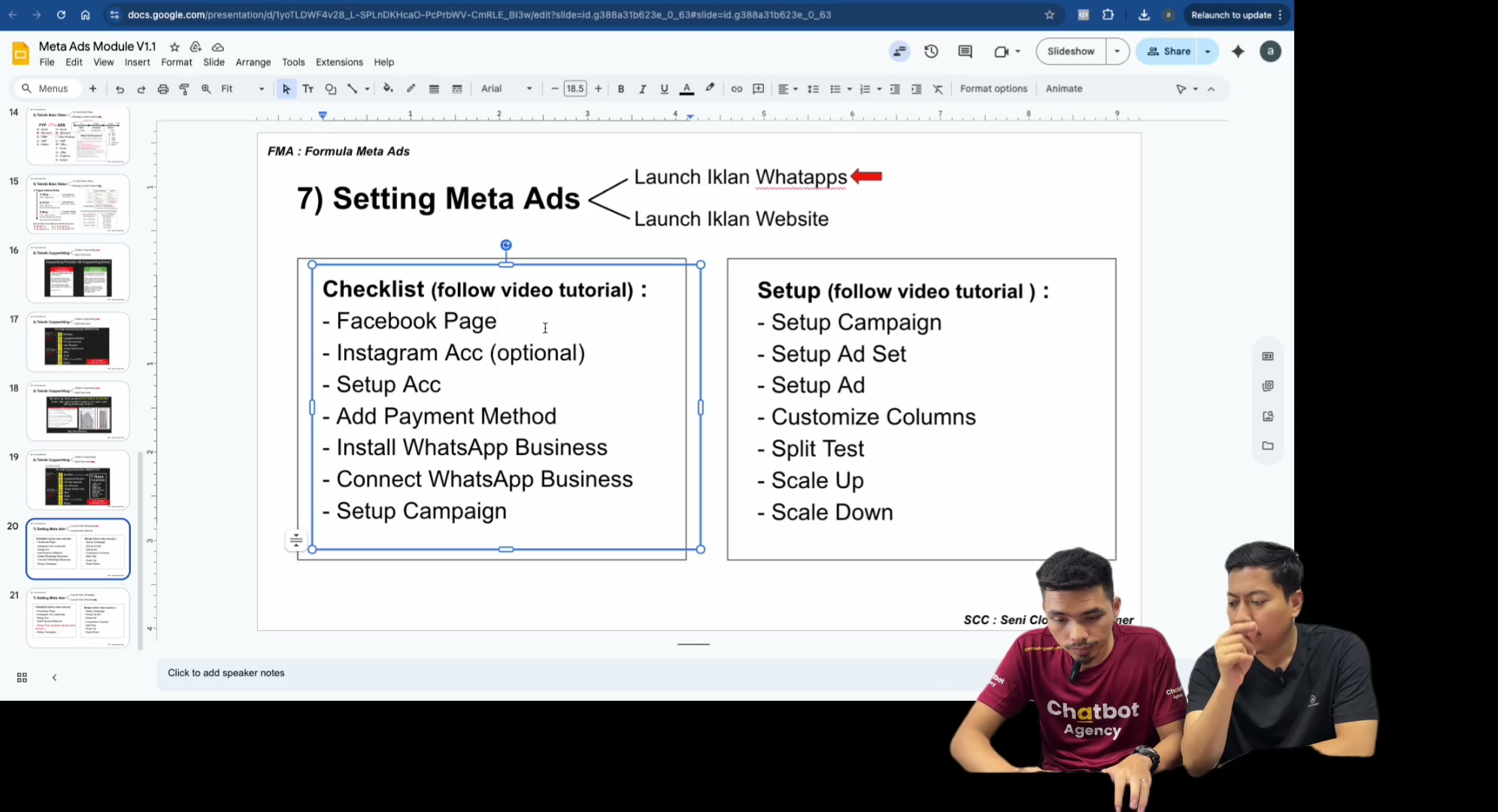Click the Print icon
This screenshot has width=1498, height=812.
point(162,89)
